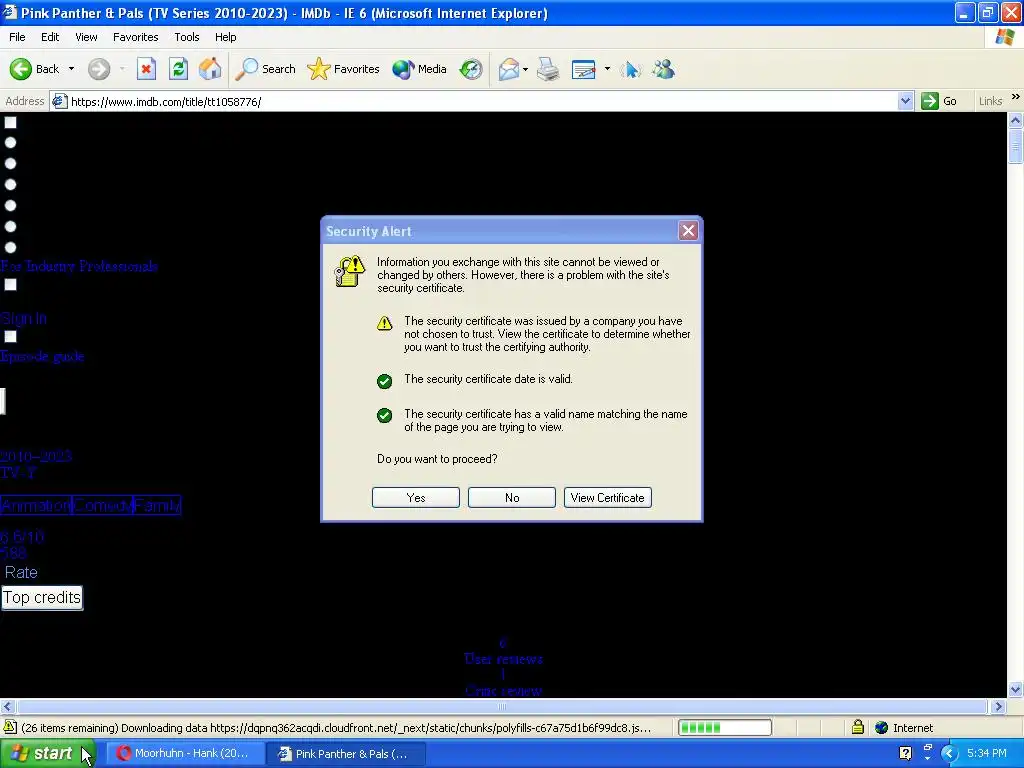The width and height of the screenshot is (1024, 768).
Task: Click the green Back arrow icon
Action: [21, 69]
